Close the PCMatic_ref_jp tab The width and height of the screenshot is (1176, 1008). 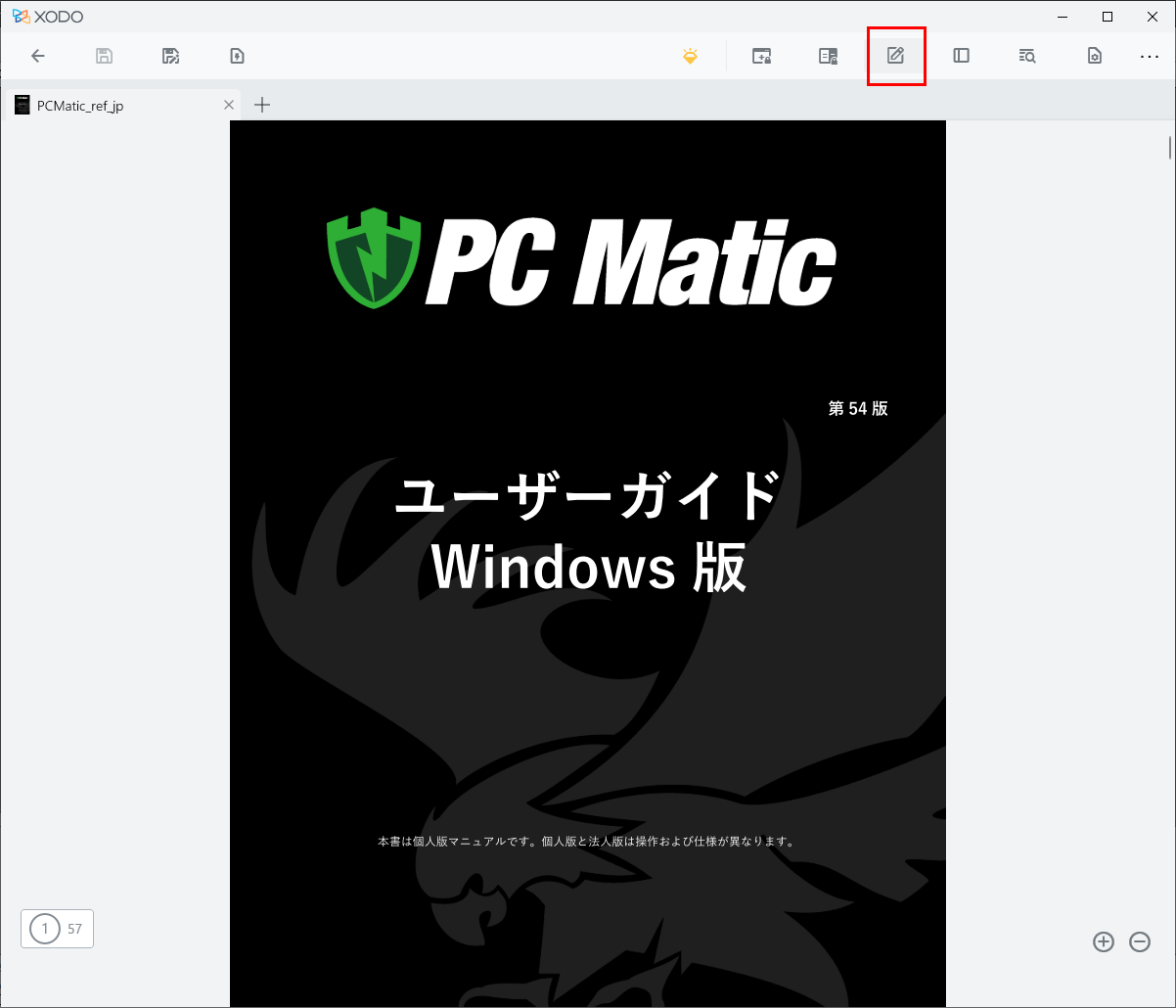[229, 105]
